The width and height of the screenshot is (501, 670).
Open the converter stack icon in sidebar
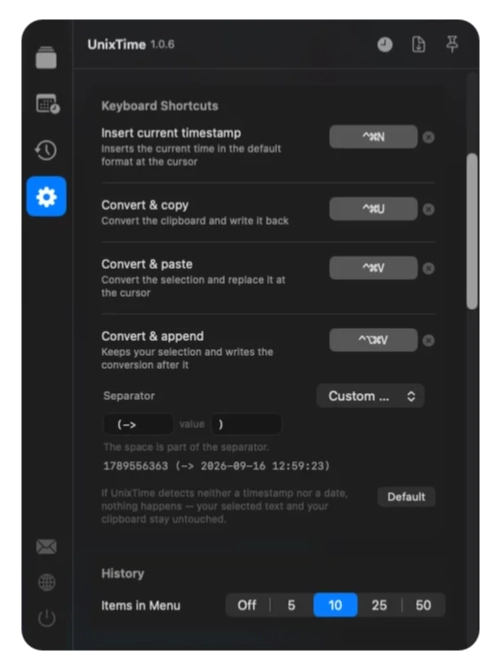[46, 58]
